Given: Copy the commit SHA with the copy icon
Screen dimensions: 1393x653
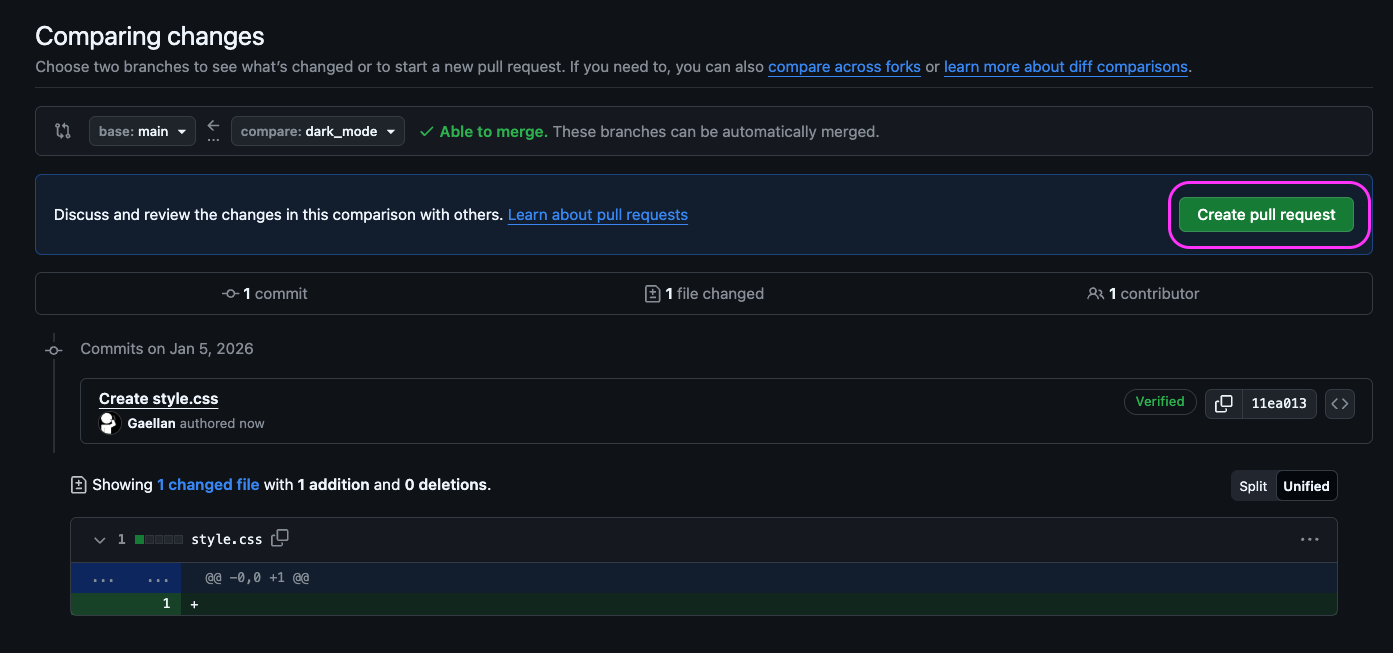Looking at the screenshot, I should click(x=1222, y=403).
